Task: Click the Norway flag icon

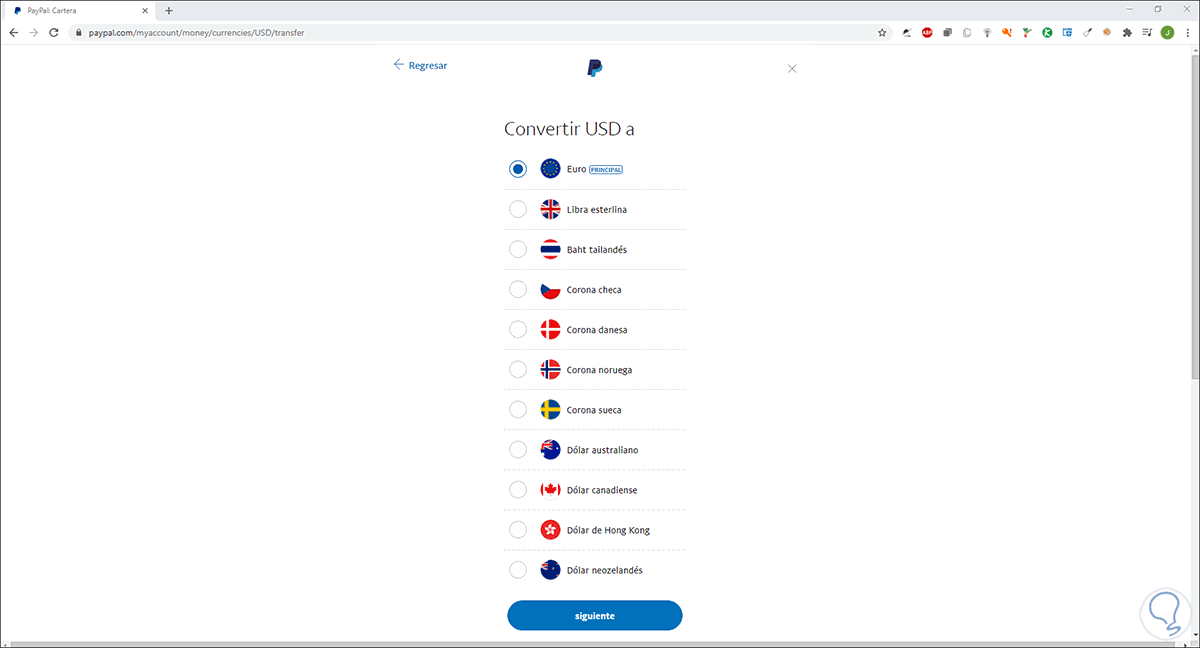Action: 550,369
